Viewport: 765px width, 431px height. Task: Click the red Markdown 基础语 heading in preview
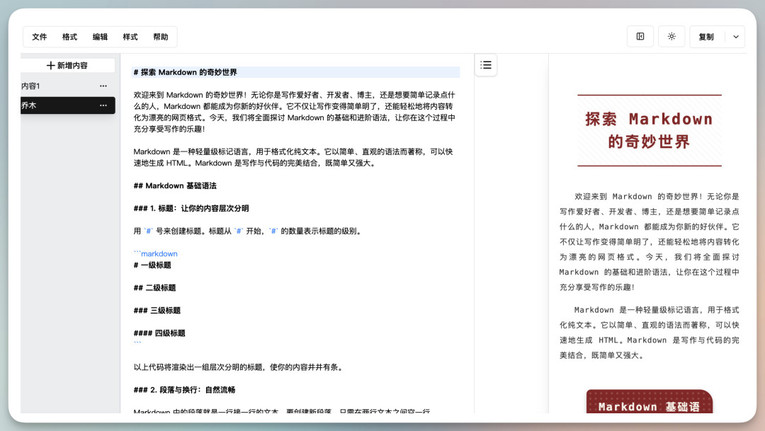pyautogui.click(x=649, y=406)
